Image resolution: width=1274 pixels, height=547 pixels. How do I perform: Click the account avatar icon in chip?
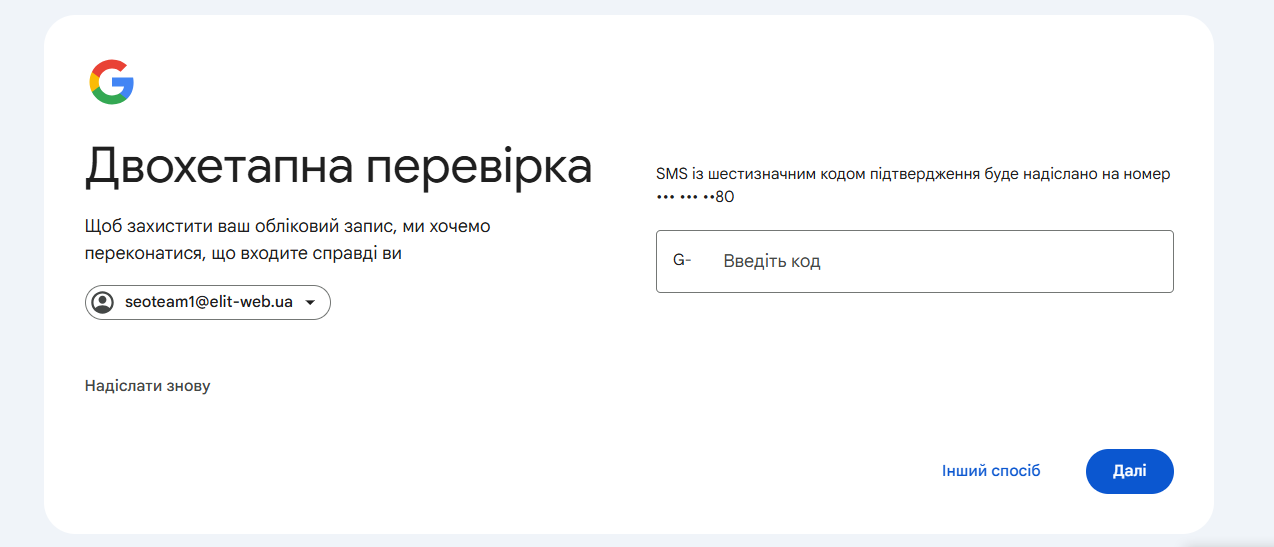(102, 302)
